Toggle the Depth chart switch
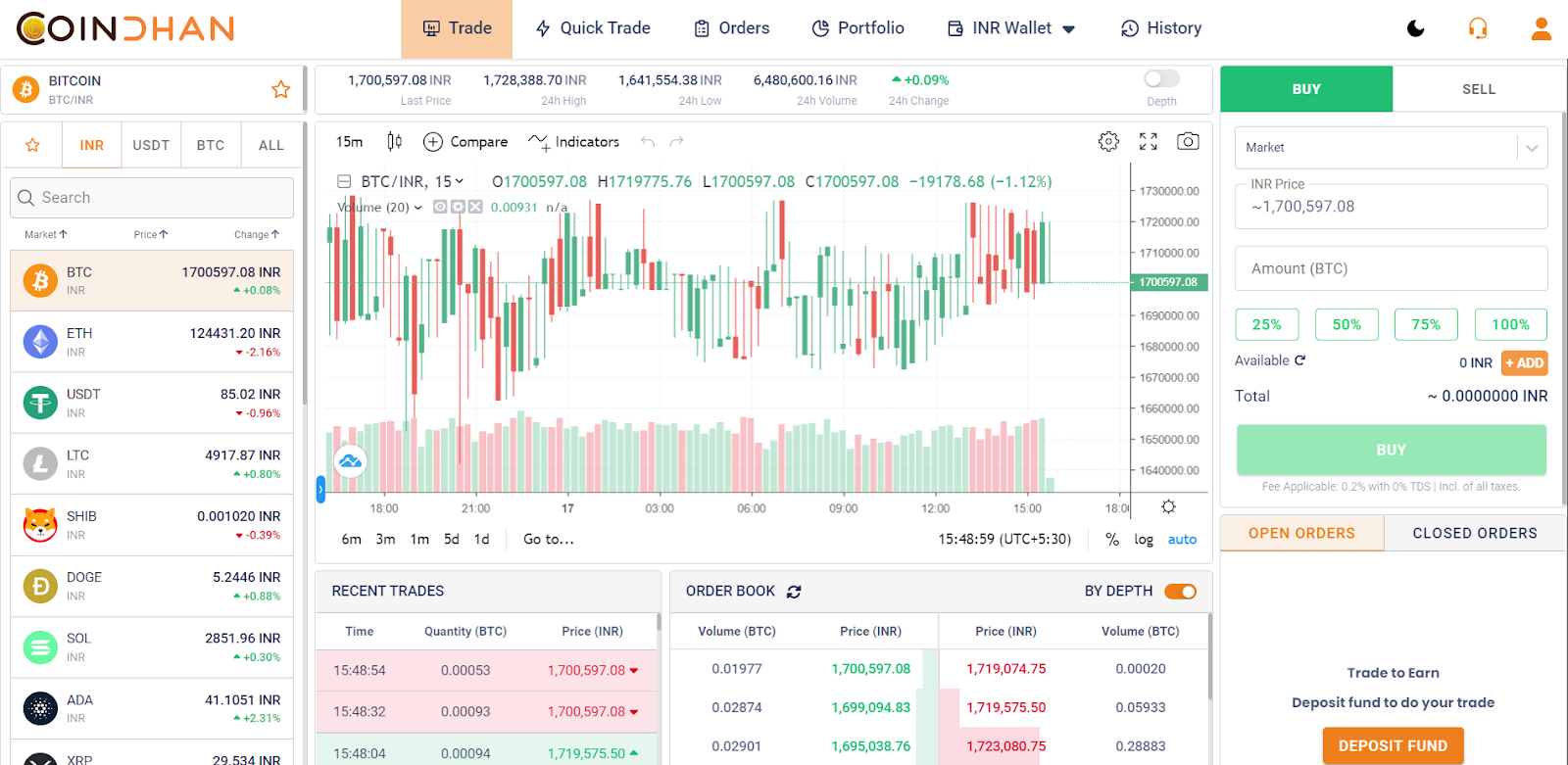1568x765 pixels. (x=1161, y=78)
